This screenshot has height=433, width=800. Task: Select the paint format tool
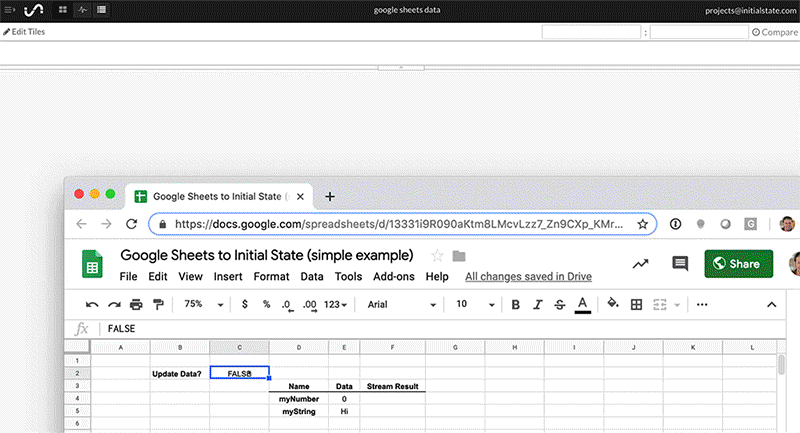(x=159, y=304)
